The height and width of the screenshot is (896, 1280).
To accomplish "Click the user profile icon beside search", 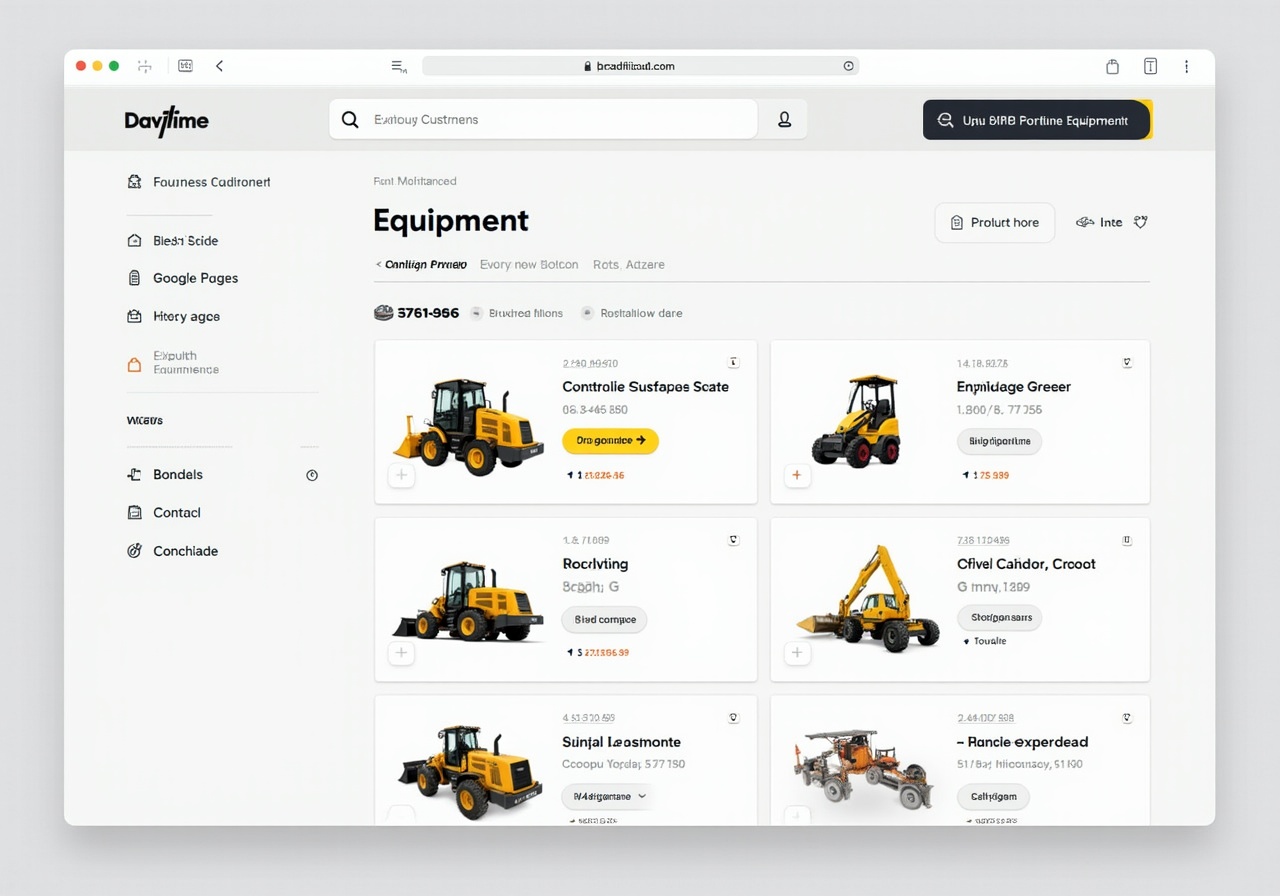I will [785, 120].
